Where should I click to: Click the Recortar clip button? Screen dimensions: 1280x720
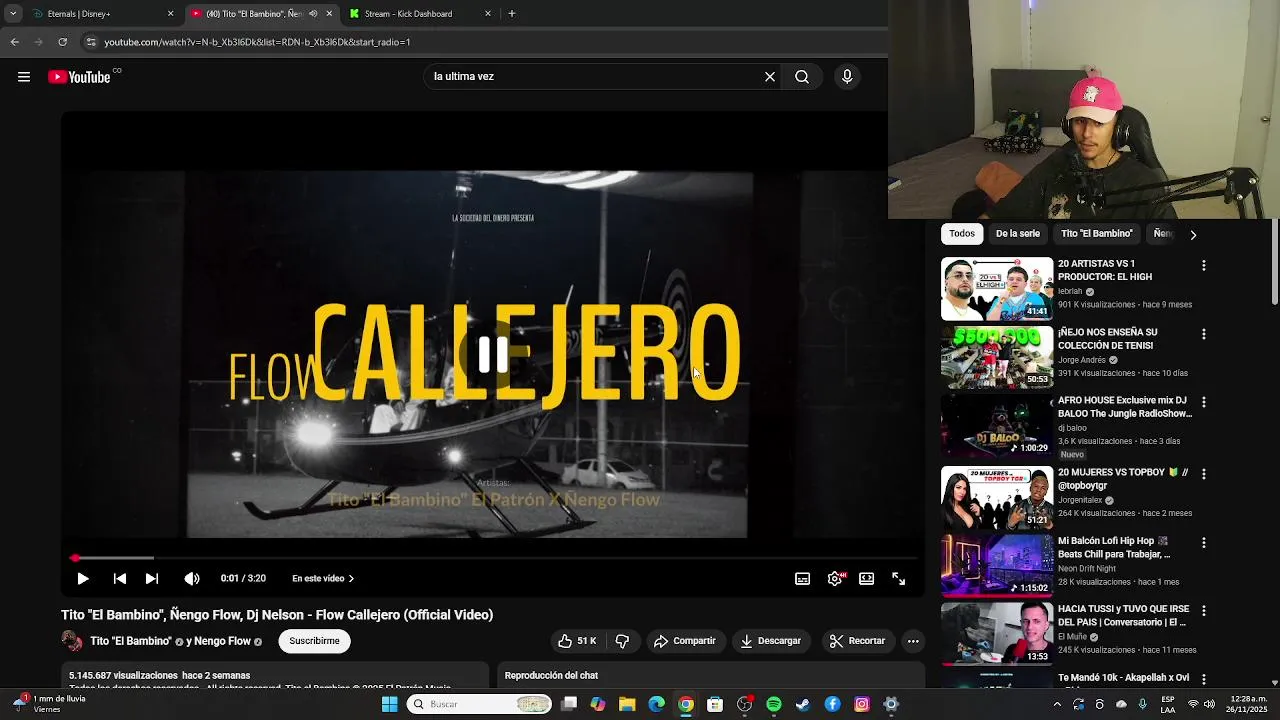(857, 641)
